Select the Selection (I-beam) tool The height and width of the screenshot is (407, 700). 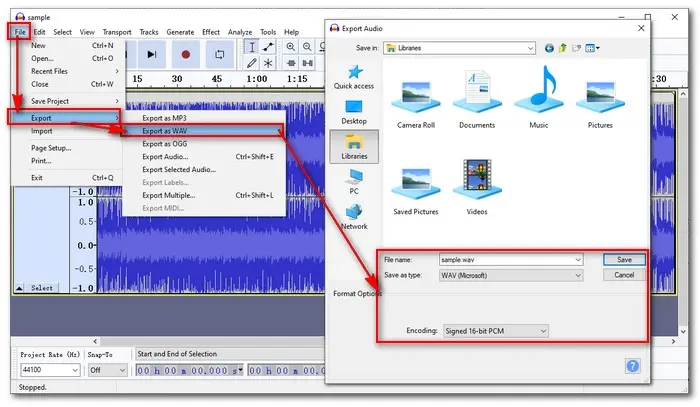pyautogui.click(x=252, y=47)
